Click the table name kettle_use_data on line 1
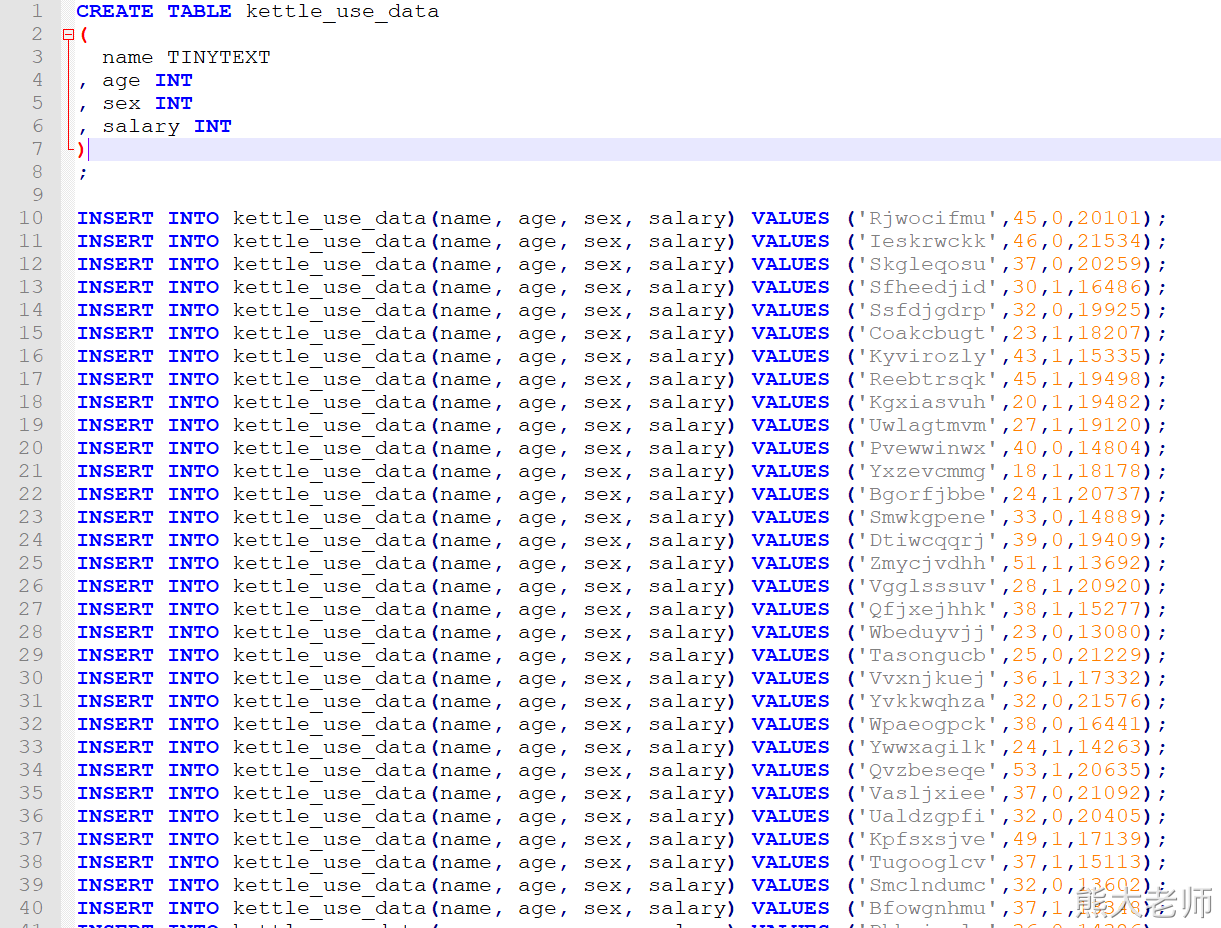The height and width of the screenshot is (928, 1221). pyautogui.click(x=342, y=12)
